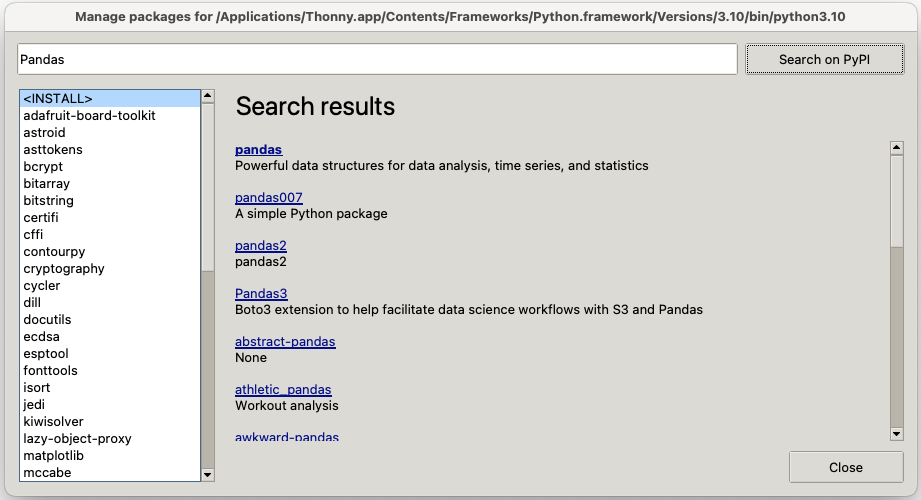Click the search results scrollbar thumb
This screenshot has height=500, width=921.
896,201
